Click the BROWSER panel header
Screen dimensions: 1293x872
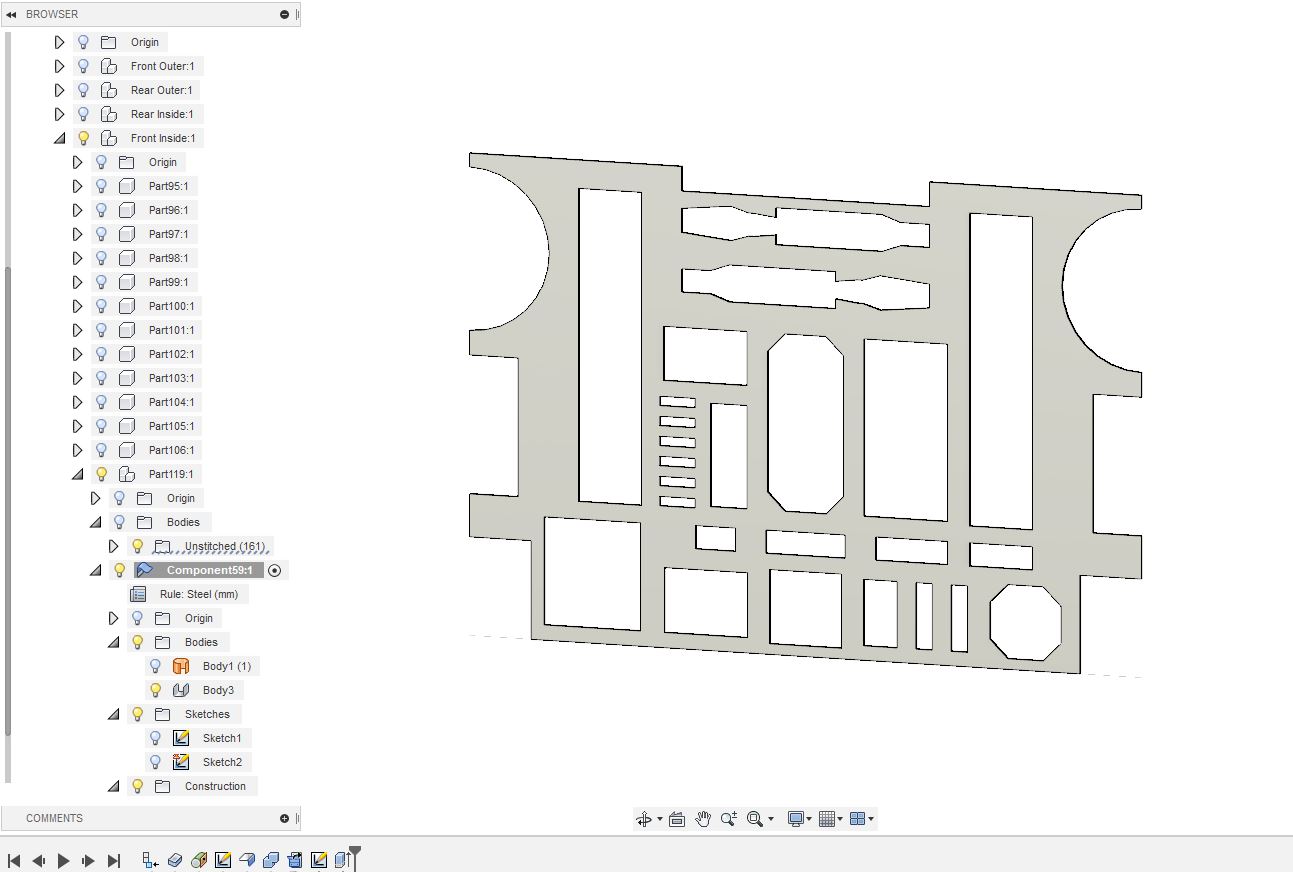[52, 14]
